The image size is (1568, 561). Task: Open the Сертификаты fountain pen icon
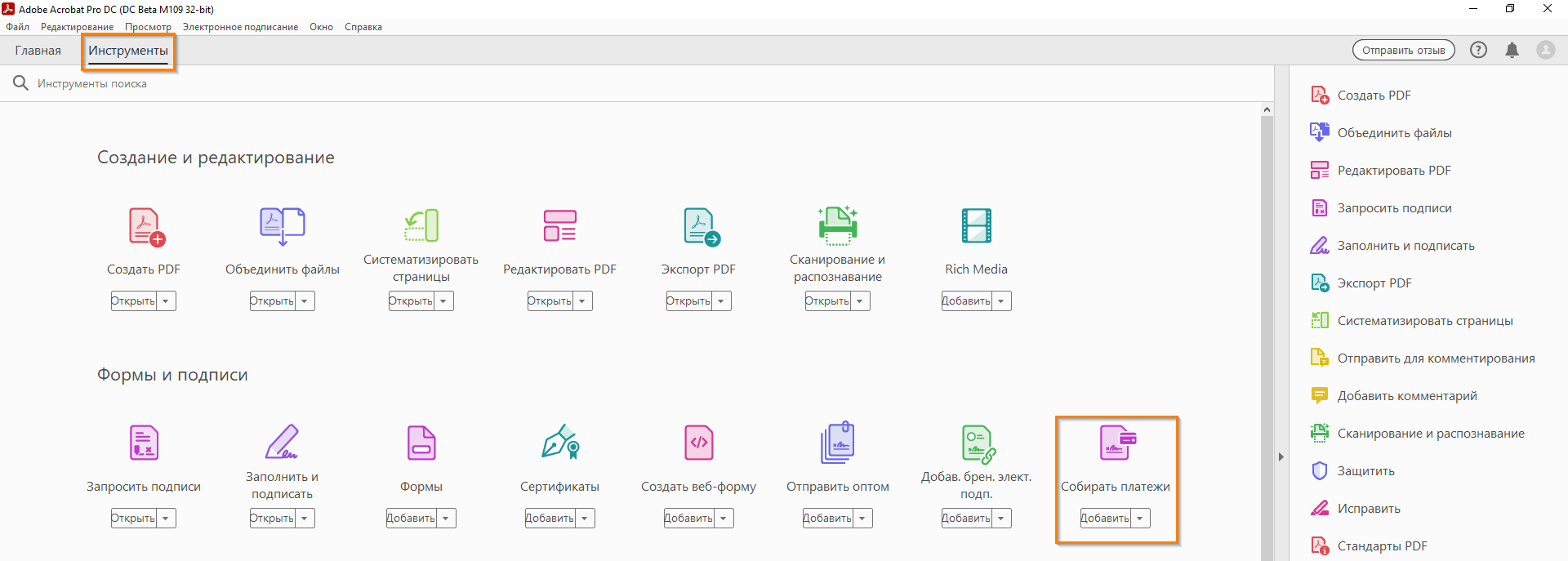click(x=560, y=441)
